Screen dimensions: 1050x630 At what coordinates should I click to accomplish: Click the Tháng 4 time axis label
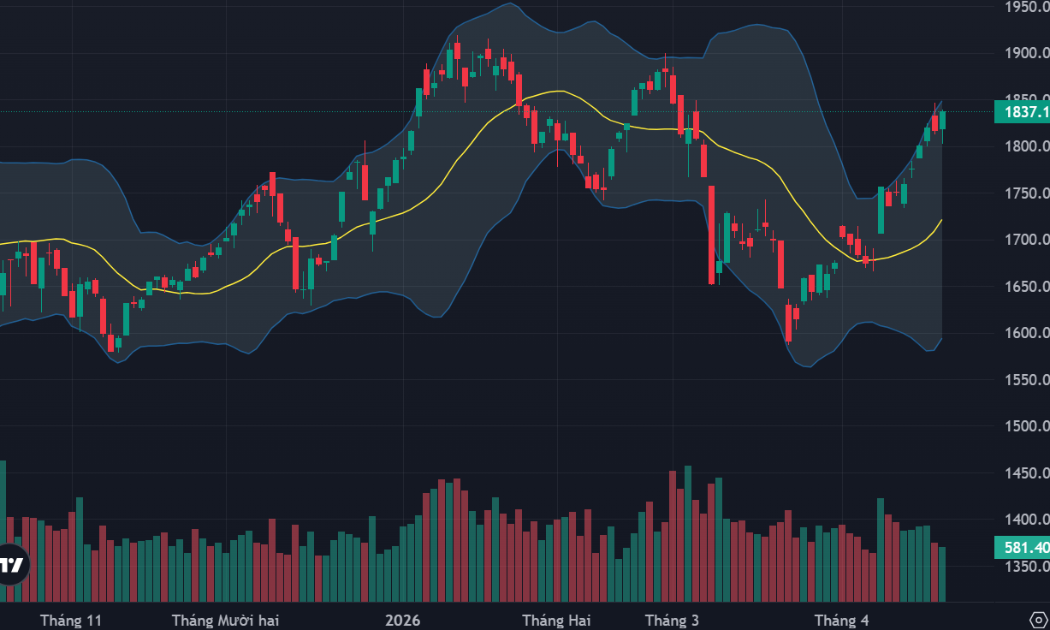[842, 621]
